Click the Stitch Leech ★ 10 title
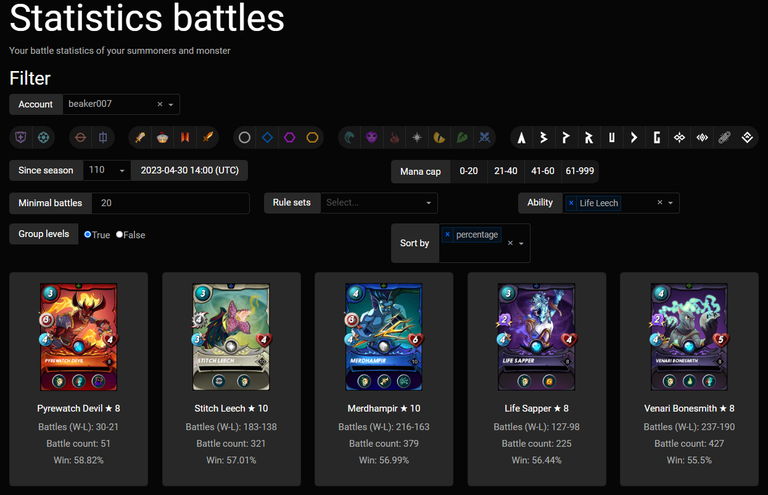768x495 pixels. 231,408
